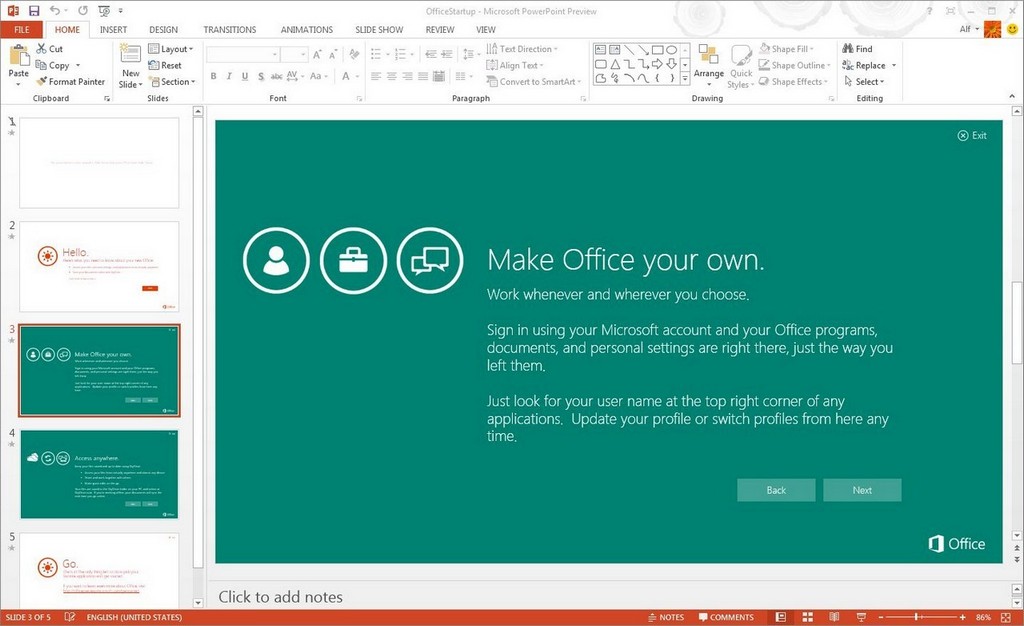The width and height of the screenshot is (1024, 626).
Task: Click the briefcase circle icon on slide
Action: coord(353,260)
